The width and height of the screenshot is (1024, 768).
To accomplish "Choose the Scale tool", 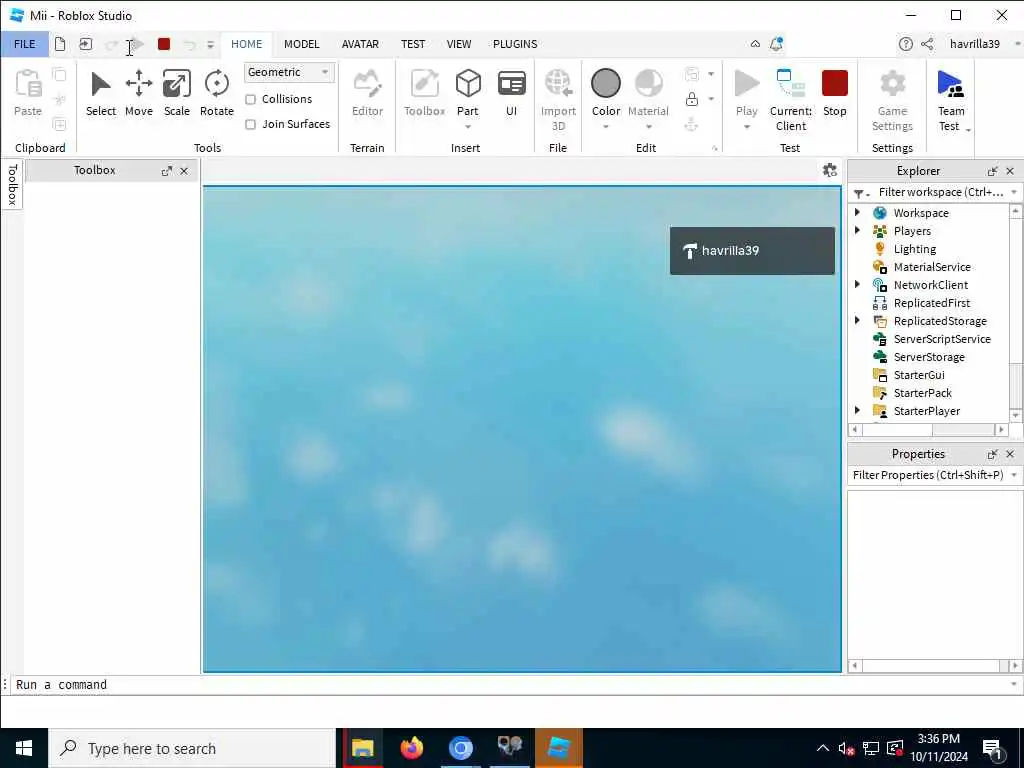I will click(176, 93).
